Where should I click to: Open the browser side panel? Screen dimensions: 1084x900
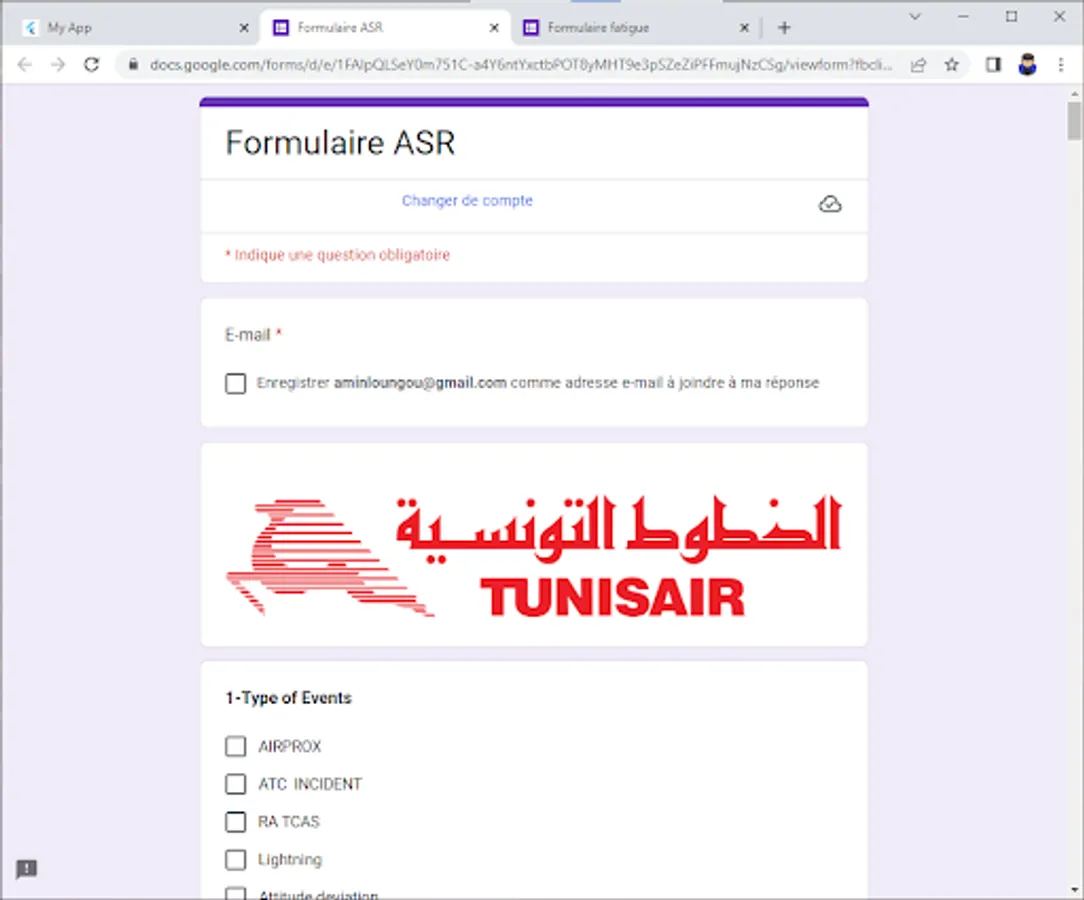993,65
